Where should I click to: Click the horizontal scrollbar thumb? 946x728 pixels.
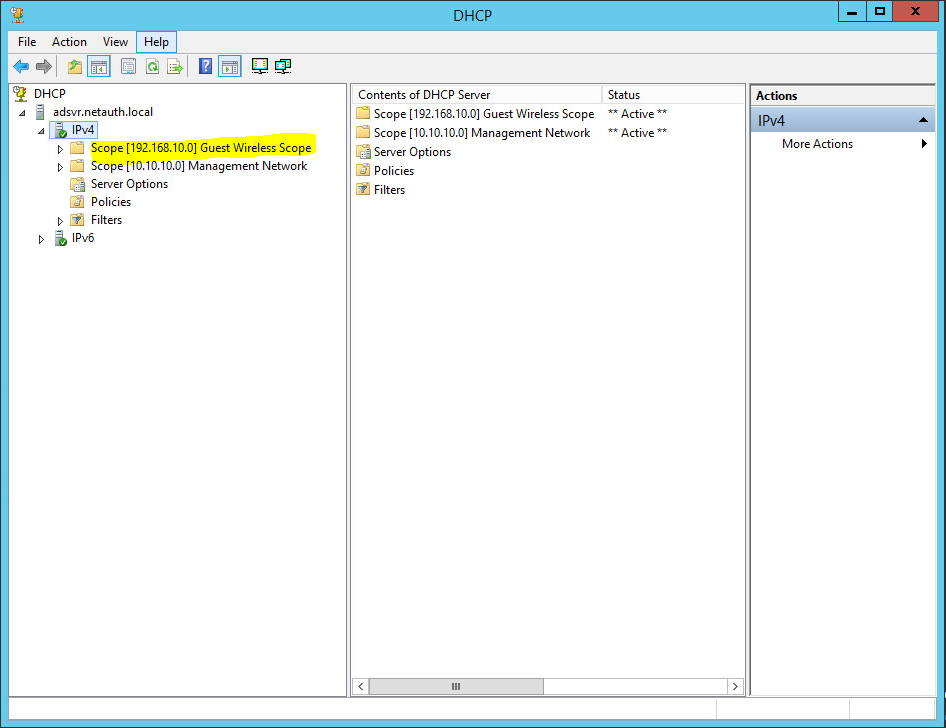tap(456, 686)
